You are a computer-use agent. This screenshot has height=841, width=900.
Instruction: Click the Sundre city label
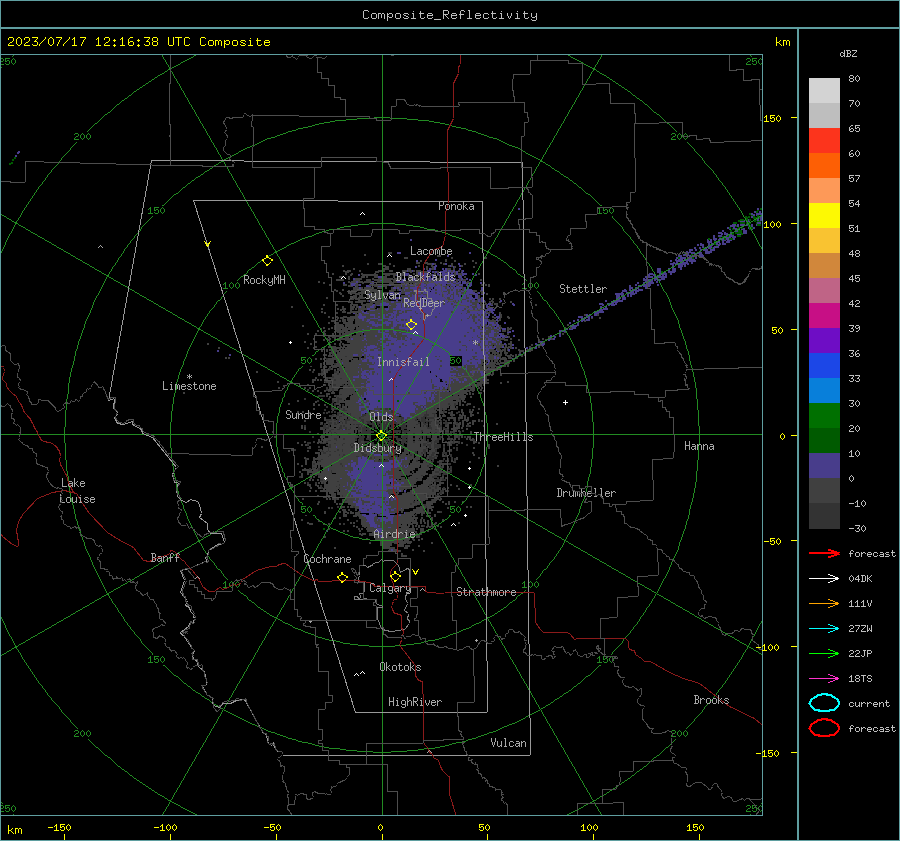click(x=303, y=414)
